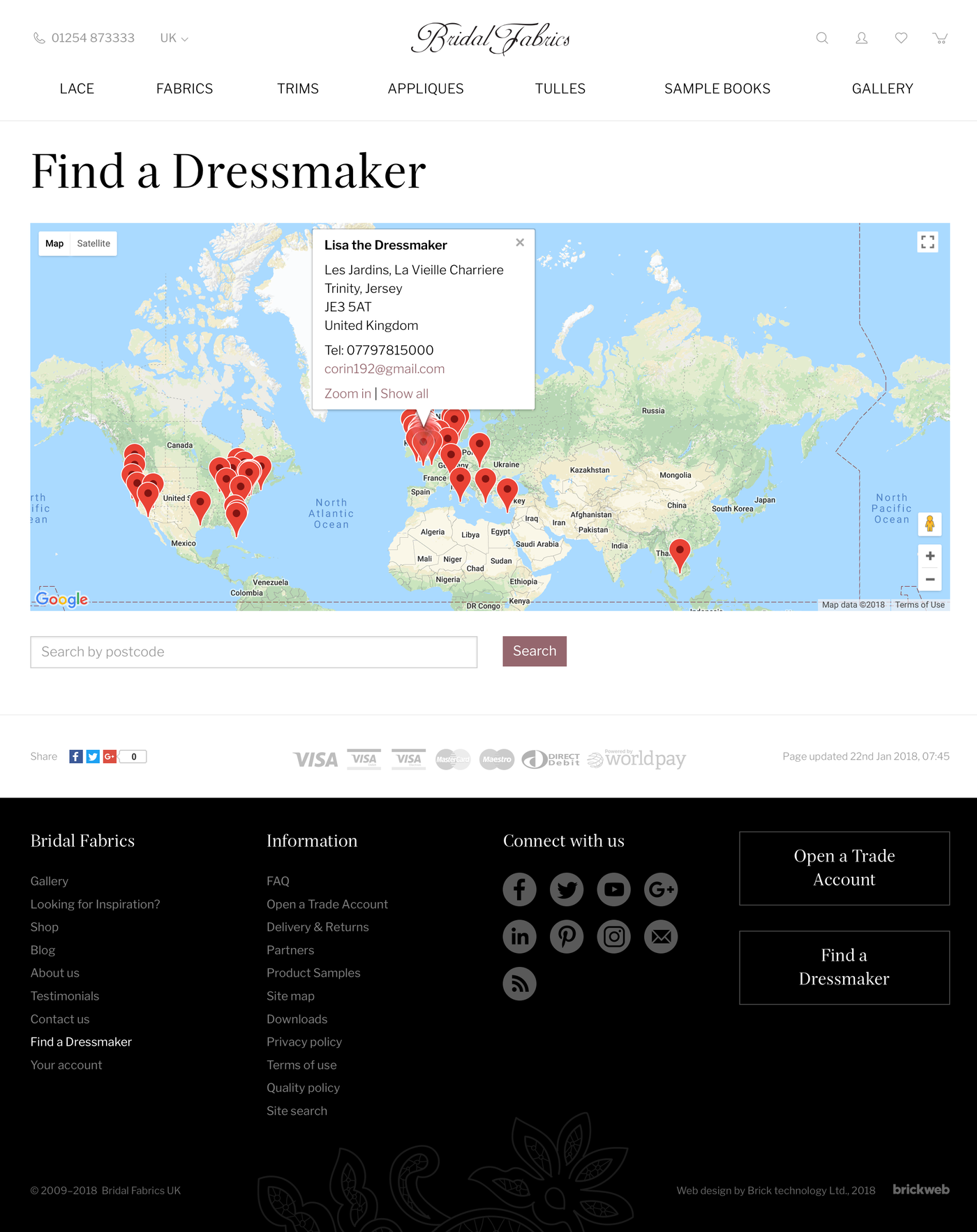Click the Show all link in popup
Viewport: 977px width, 1232px height.
404,393
